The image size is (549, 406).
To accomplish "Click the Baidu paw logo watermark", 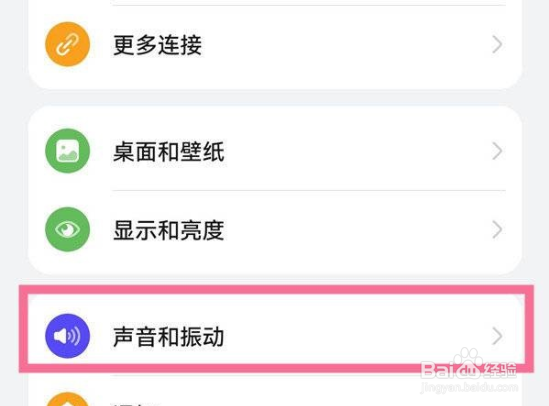I will tap(468, 365).
